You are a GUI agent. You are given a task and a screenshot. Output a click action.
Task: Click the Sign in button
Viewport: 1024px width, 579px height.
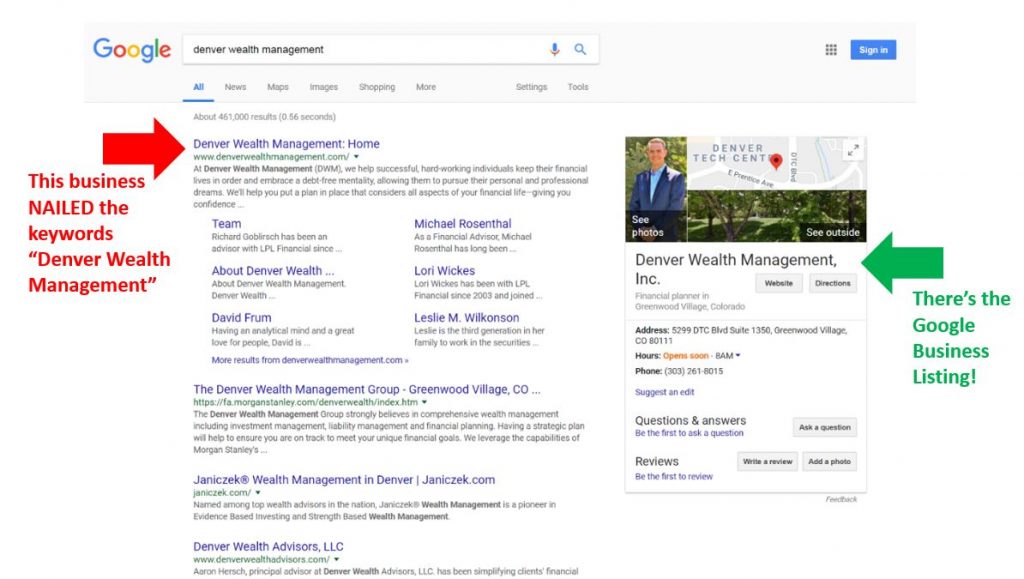tap(872, 48)
